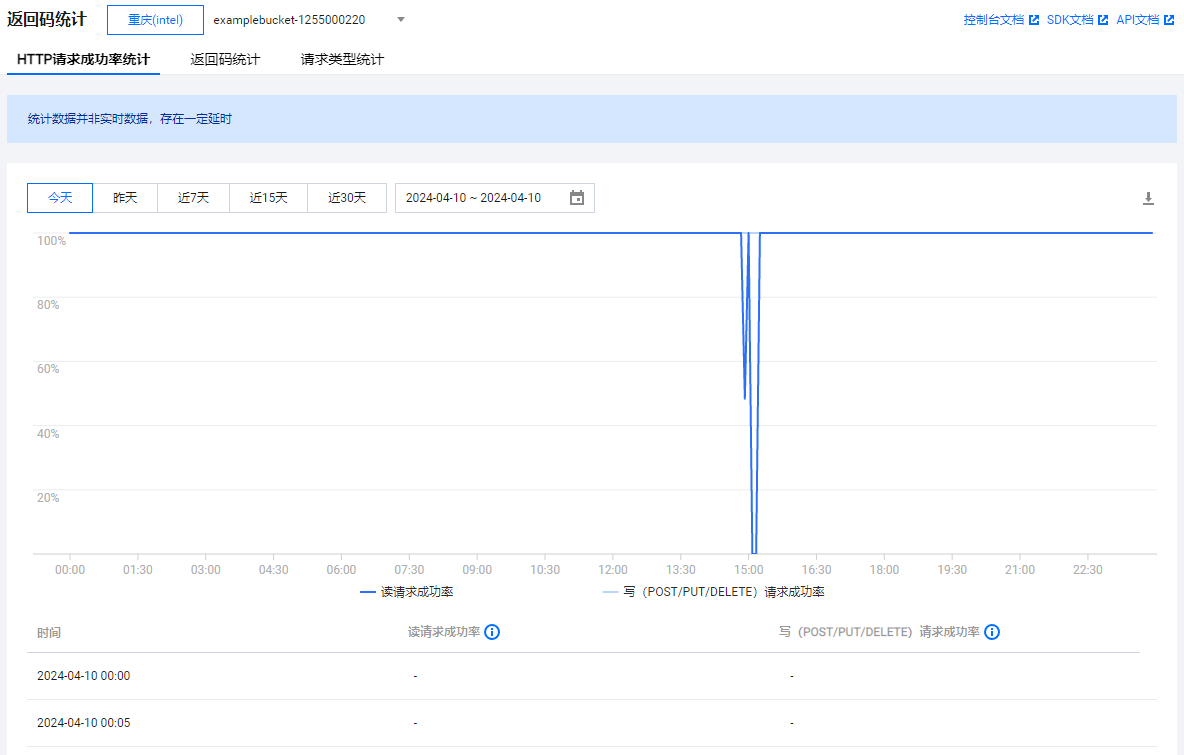Click info icon beside 写请求成功率 column header
The height and width of the screenshot is (755, 1184).
click(992, 632)
